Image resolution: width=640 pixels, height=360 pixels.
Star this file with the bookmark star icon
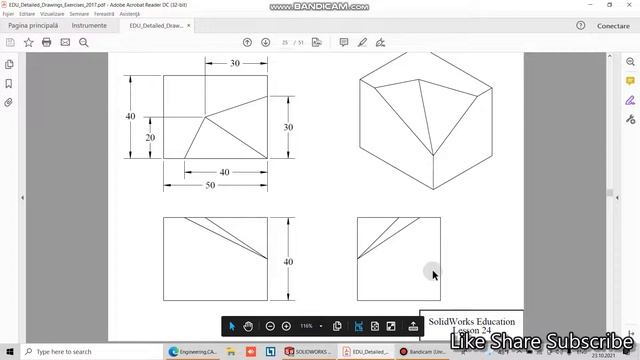click(29, 42)
